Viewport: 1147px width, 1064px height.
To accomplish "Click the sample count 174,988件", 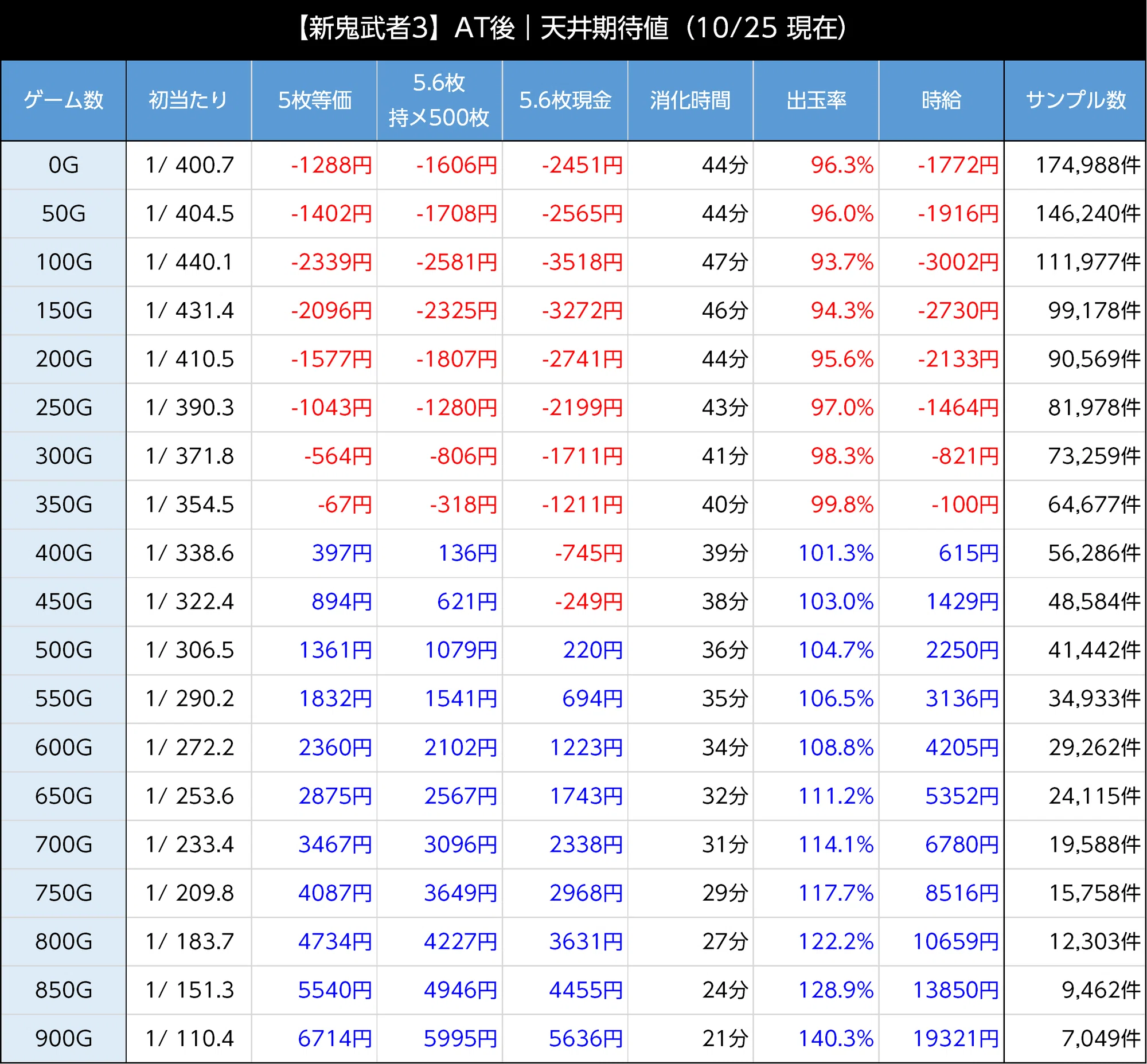I will tap(1089, 165).
